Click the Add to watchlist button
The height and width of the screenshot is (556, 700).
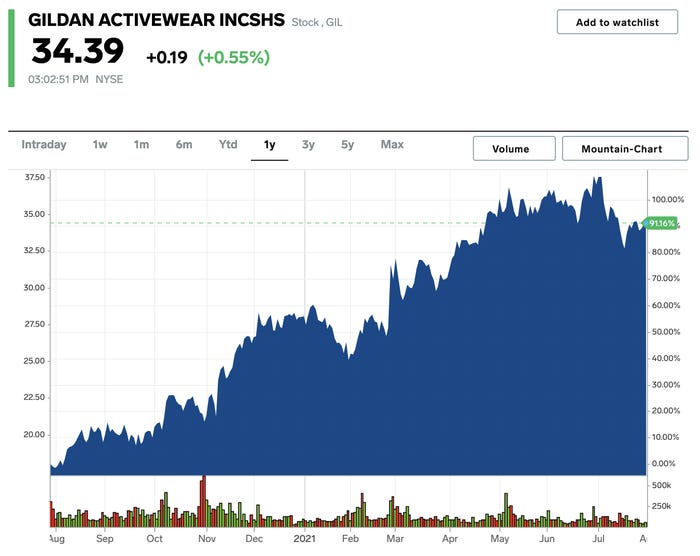pyautogui.click(x=617, y=22)
